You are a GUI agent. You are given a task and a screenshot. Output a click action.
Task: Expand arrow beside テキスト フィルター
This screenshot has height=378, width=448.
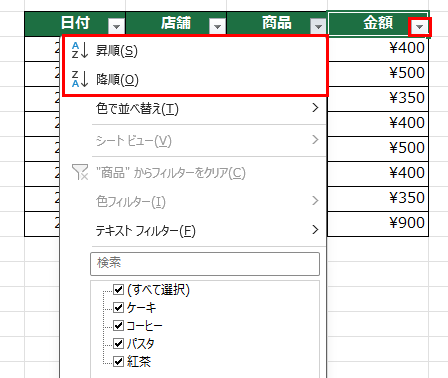[x=315, y=229]
